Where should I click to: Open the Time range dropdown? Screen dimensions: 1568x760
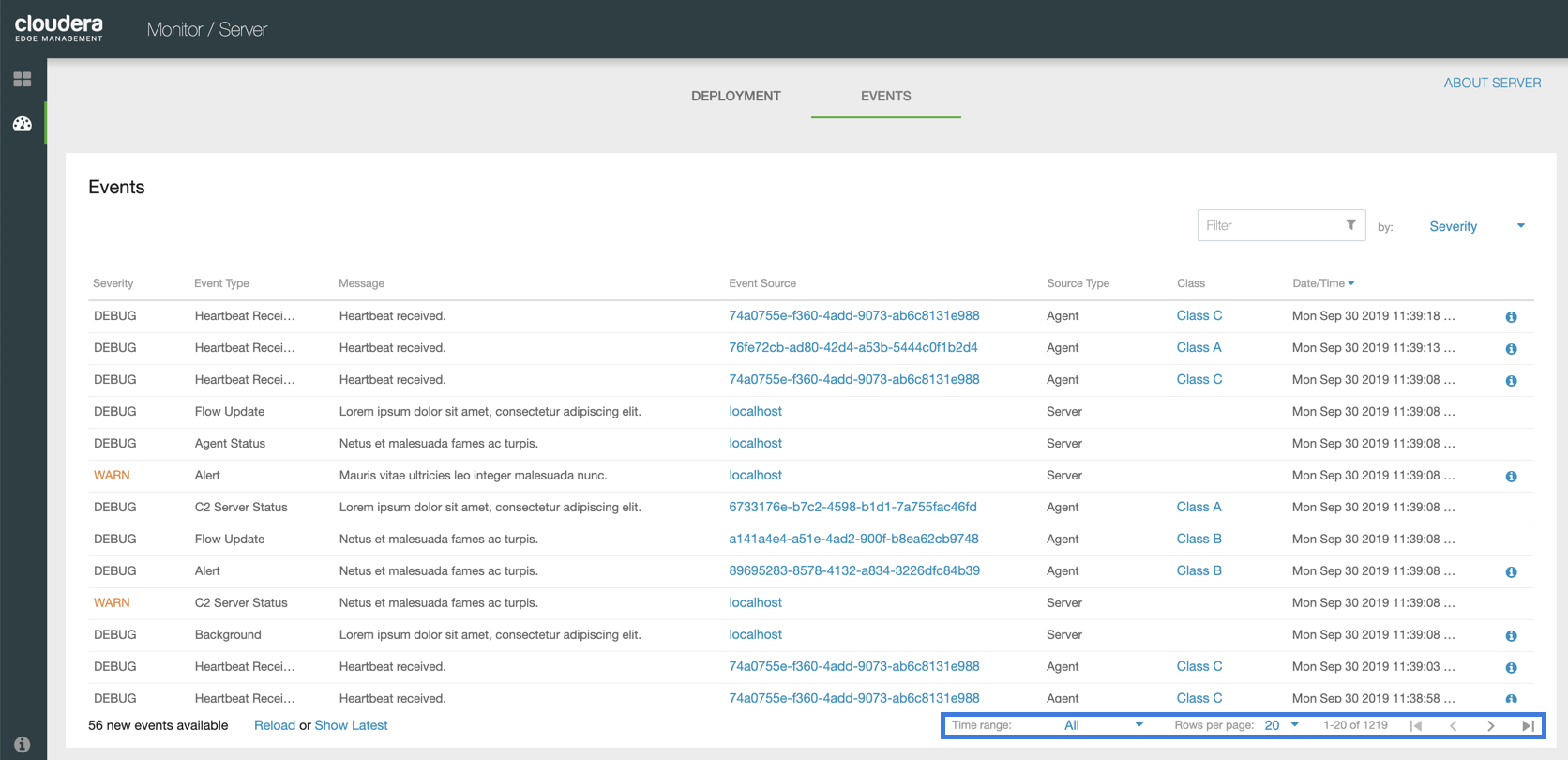coord(1103,725)
